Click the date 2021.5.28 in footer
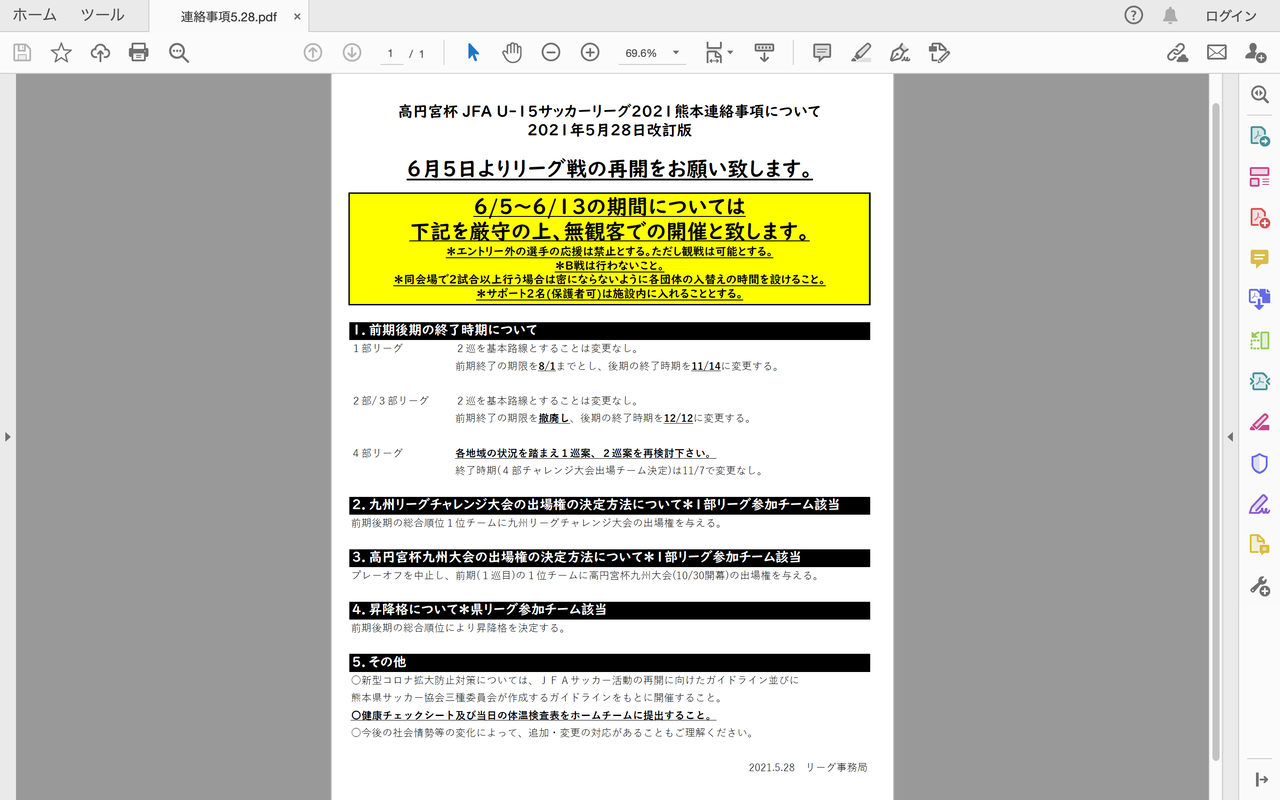This screenshot has height=800, width=1280. point(771,767)
